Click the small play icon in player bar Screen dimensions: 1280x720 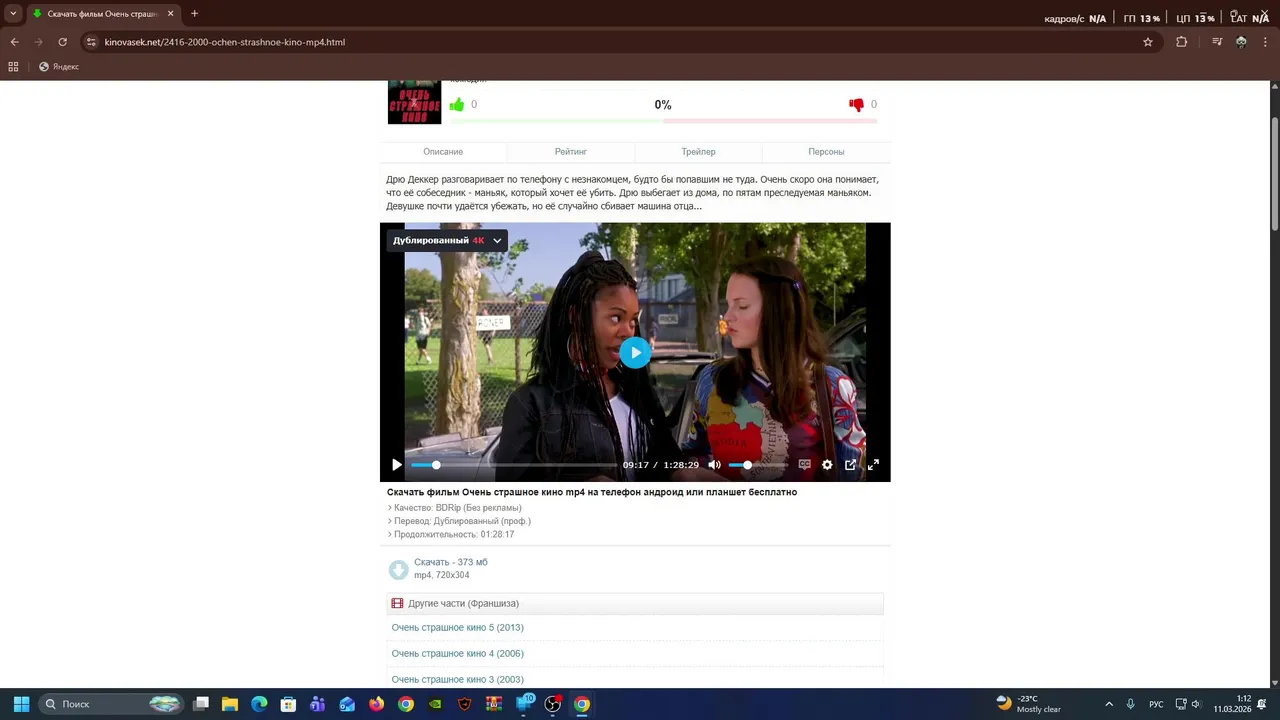397,465
